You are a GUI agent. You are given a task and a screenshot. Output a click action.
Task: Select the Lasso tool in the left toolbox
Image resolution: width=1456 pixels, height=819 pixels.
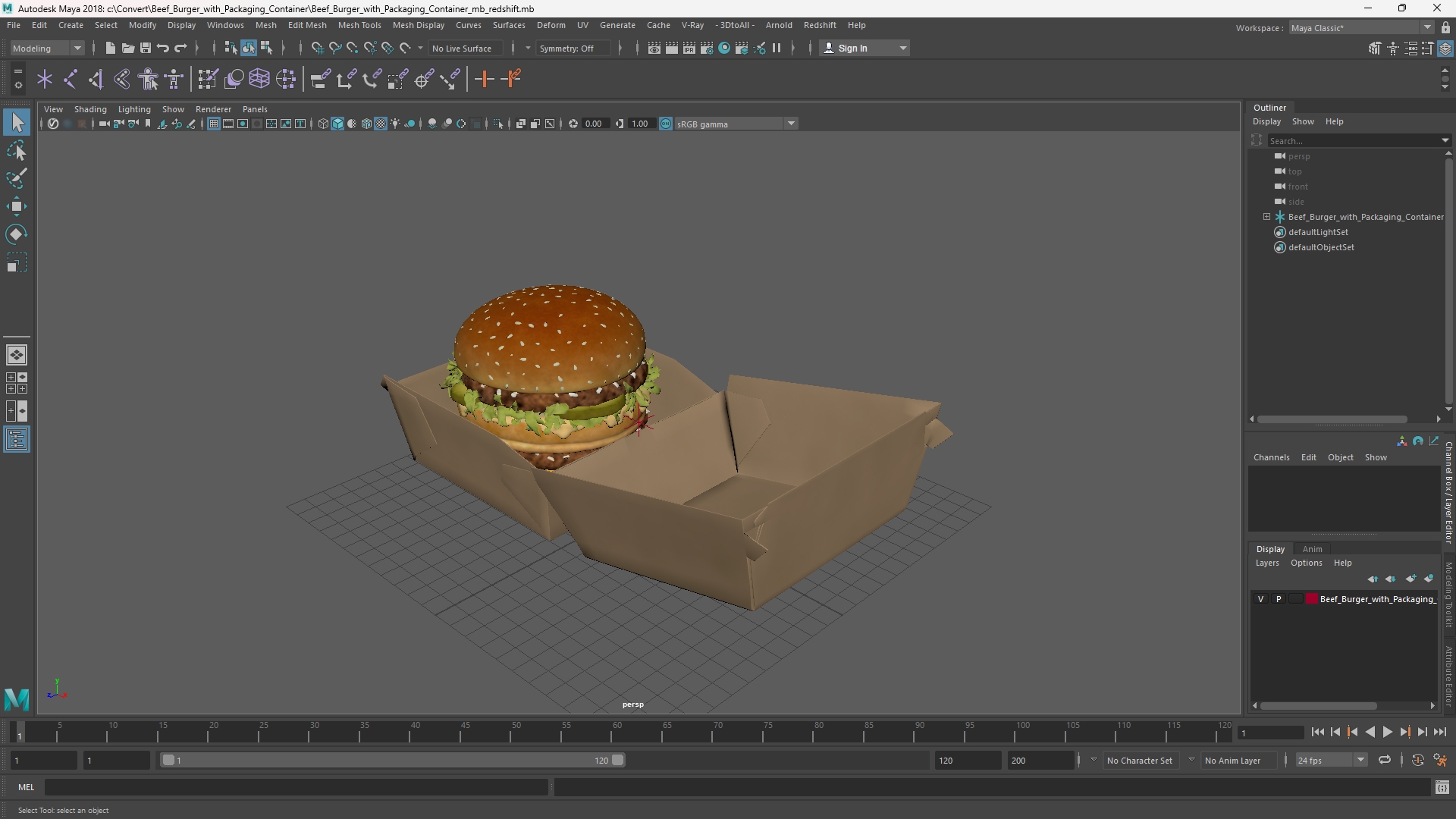point(17,151)
